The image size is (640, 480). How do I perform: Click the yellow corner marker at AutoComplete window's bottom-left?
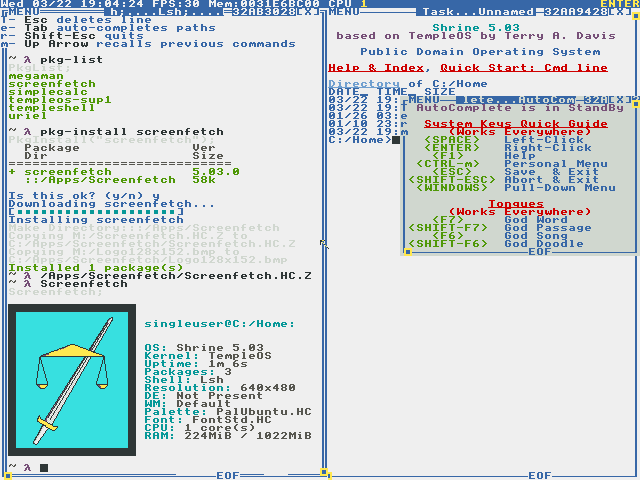pyautogui.click(x=408, y=252)
